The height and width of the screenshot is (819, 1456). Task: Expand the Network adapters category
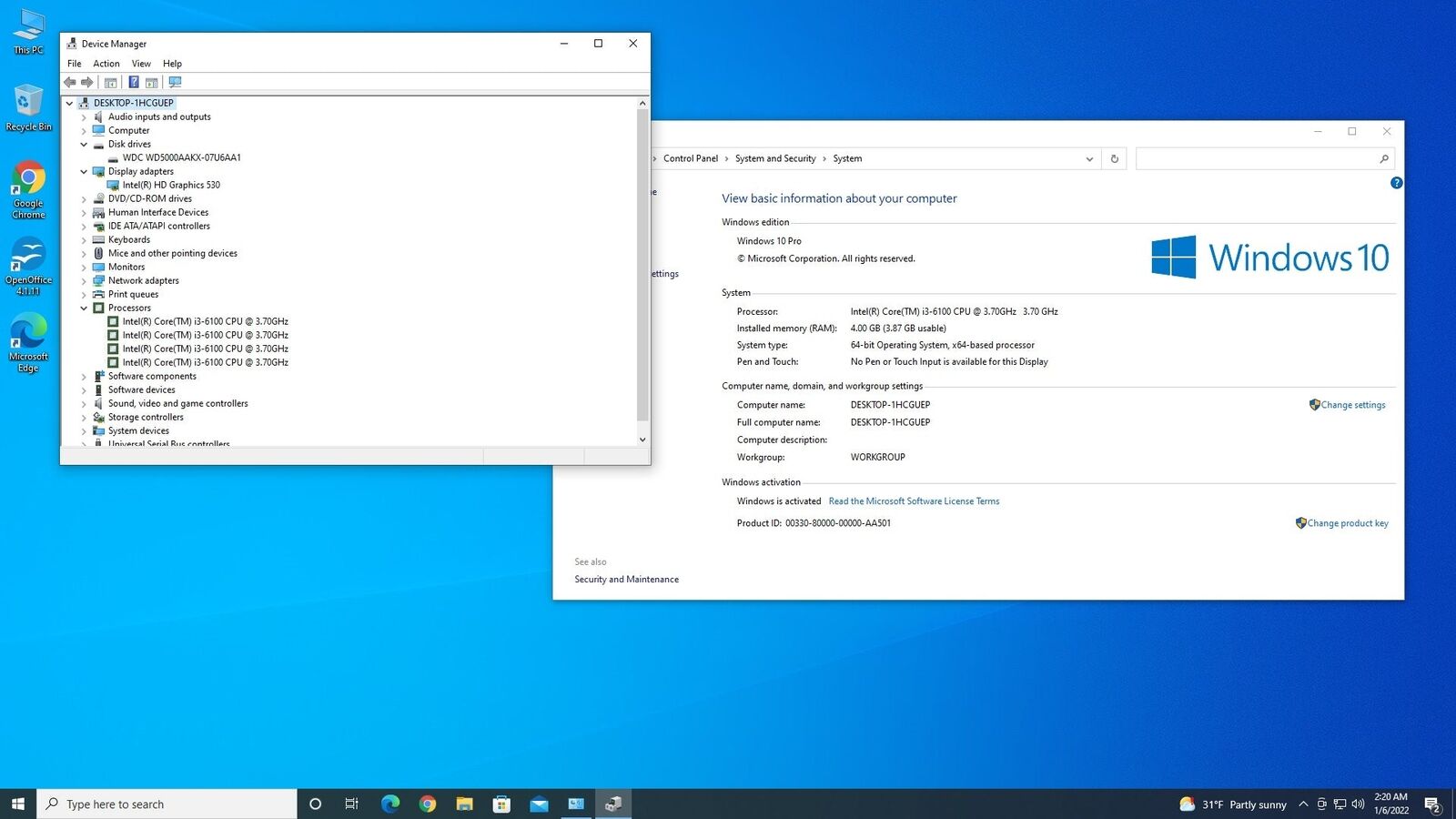point(84,281)
